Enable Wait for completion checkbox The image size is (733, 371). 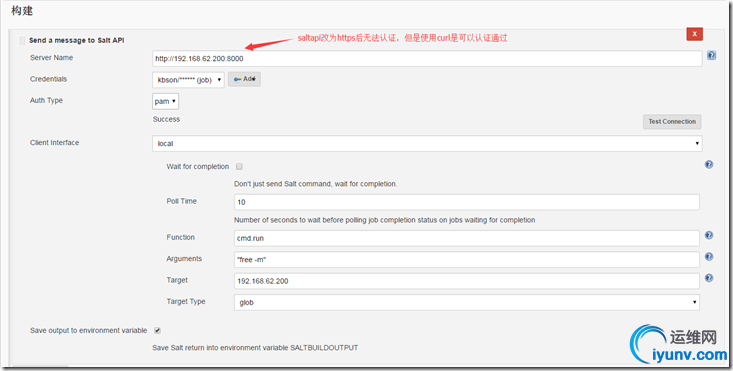[239, 166]
